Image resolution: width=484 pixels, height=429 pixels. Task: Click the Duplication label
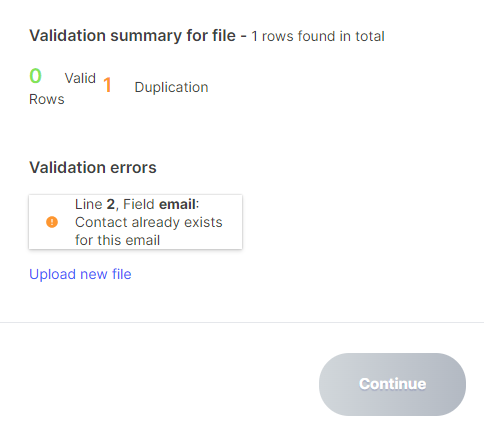coord(171,87)
